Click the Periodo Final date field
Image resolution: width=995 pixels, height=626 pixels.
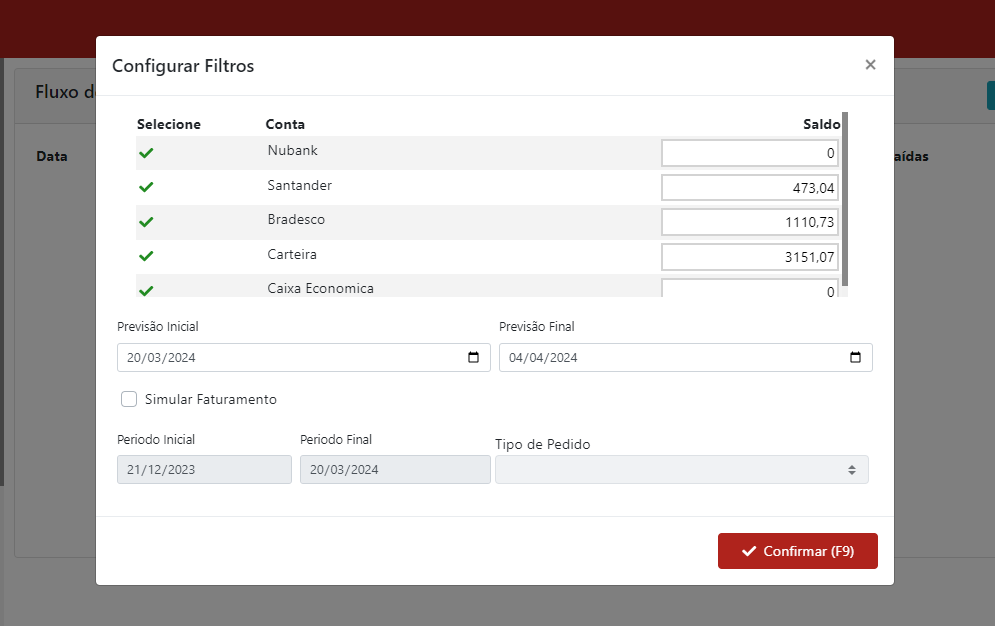pos(395,470)
